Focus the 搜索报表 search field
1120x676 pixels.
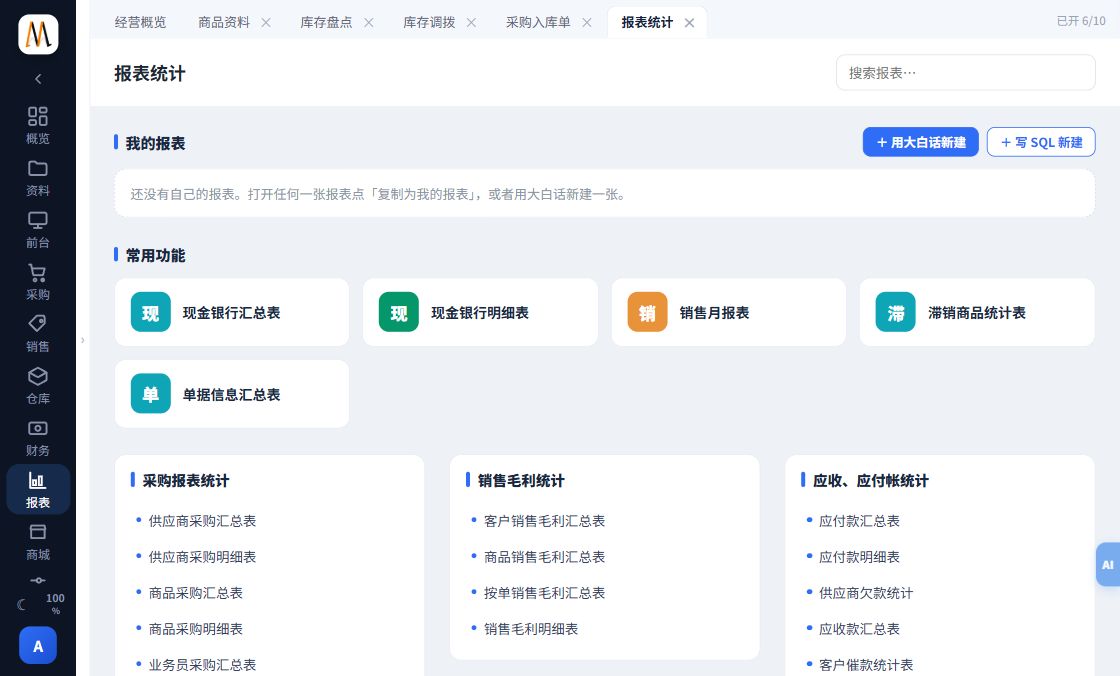click(966, 73)
